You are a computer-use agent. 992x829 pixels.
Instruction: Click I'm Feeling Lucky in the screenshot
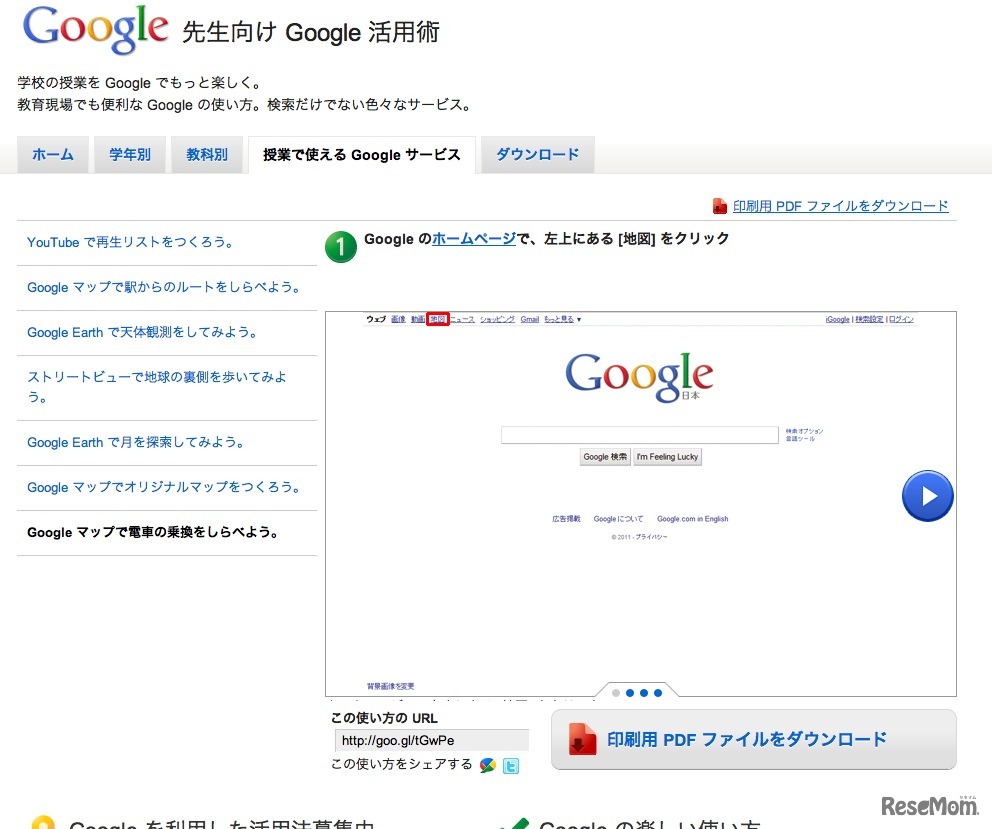pos(667,457)
